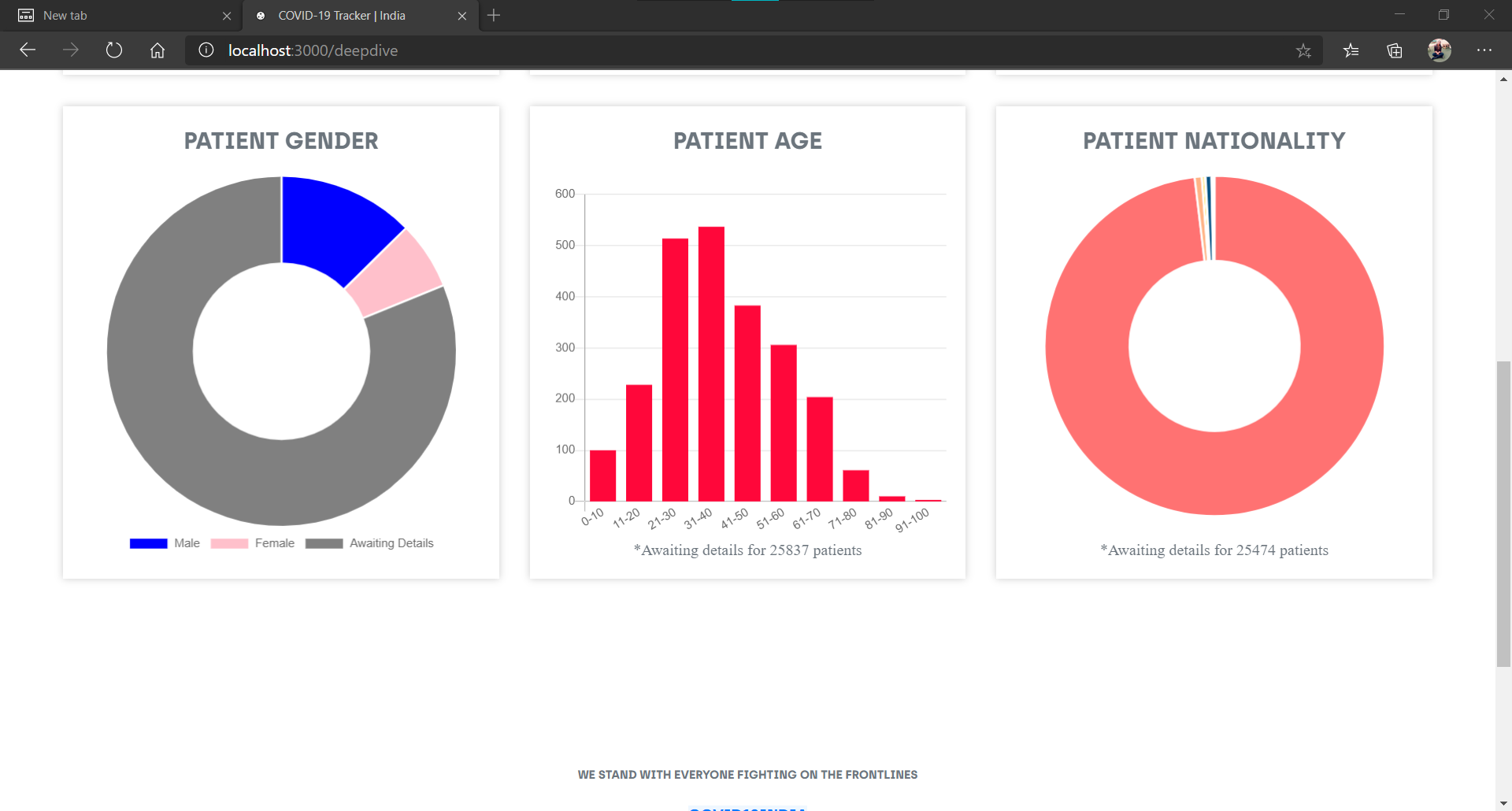Click the vertical scrollbar thumb

point(1503,513)
